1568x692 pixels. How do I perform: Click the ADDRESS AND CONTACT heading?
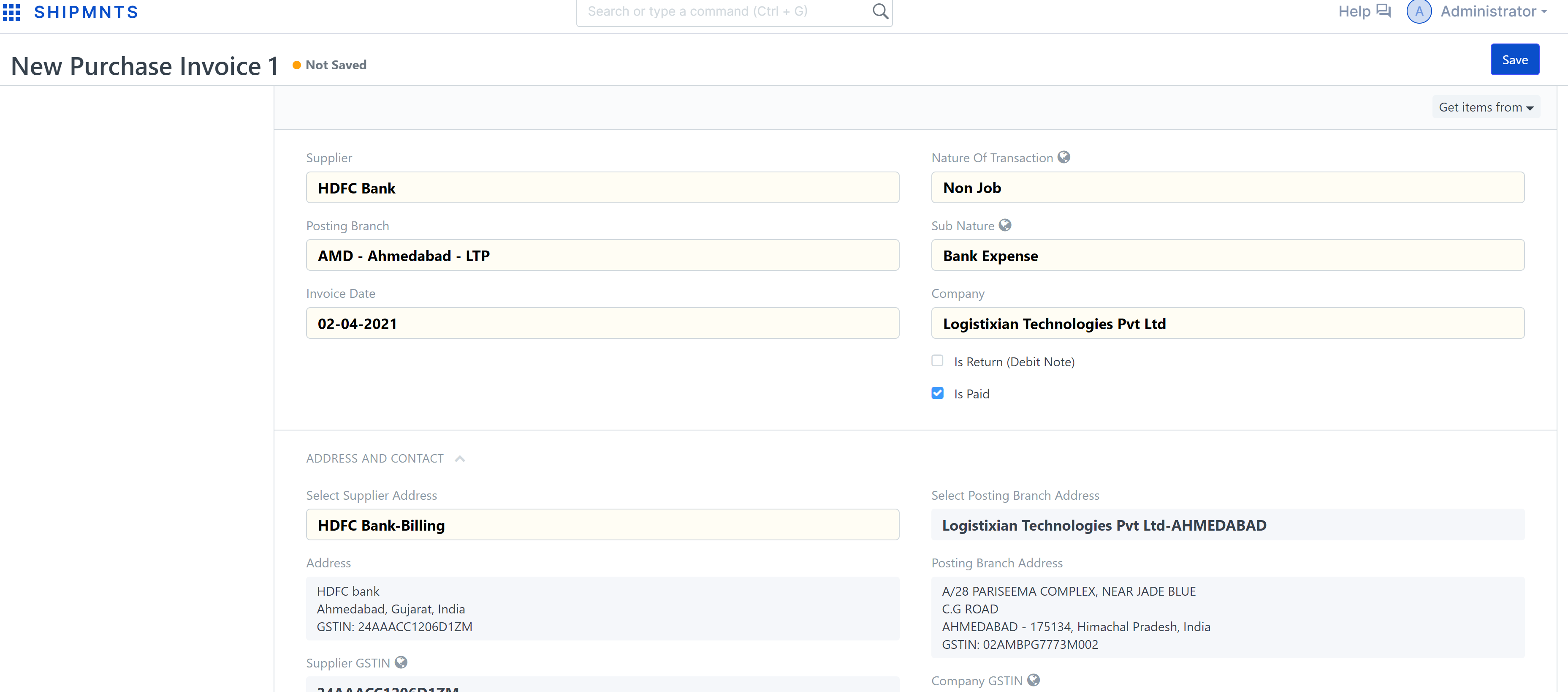(375, 459)
